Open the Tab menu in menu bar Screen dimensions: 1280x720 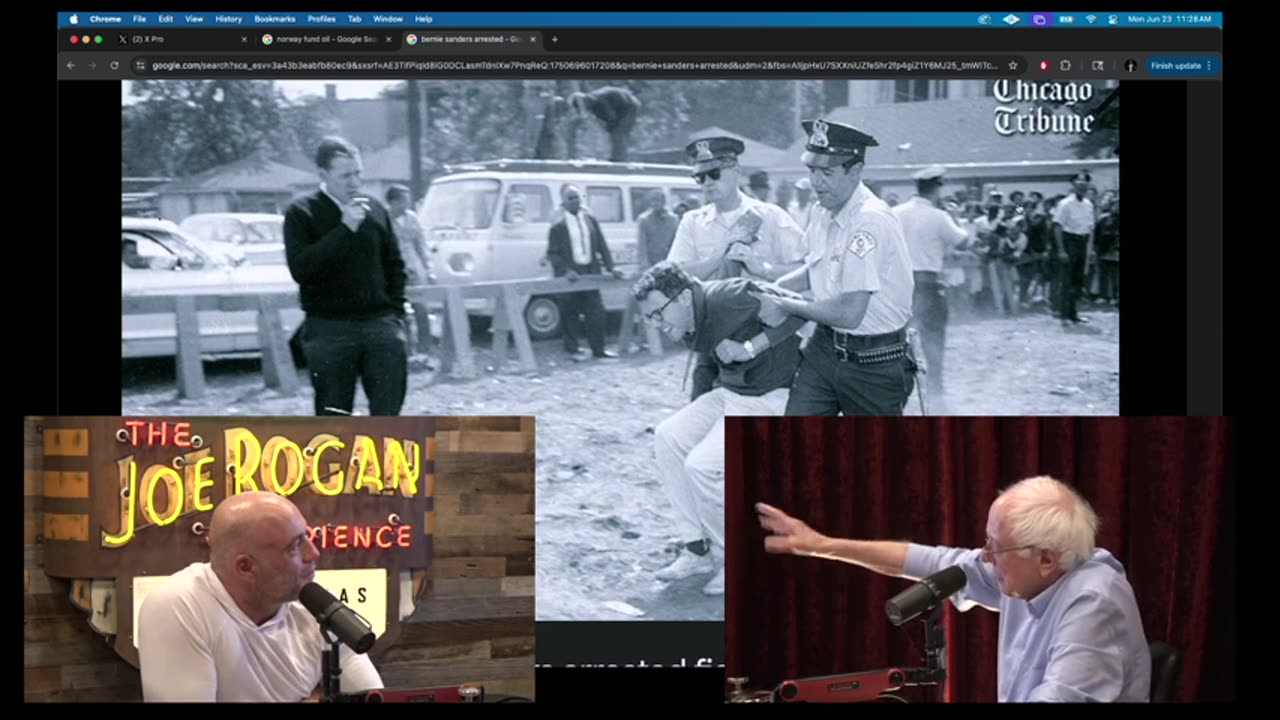coord(354,19)
